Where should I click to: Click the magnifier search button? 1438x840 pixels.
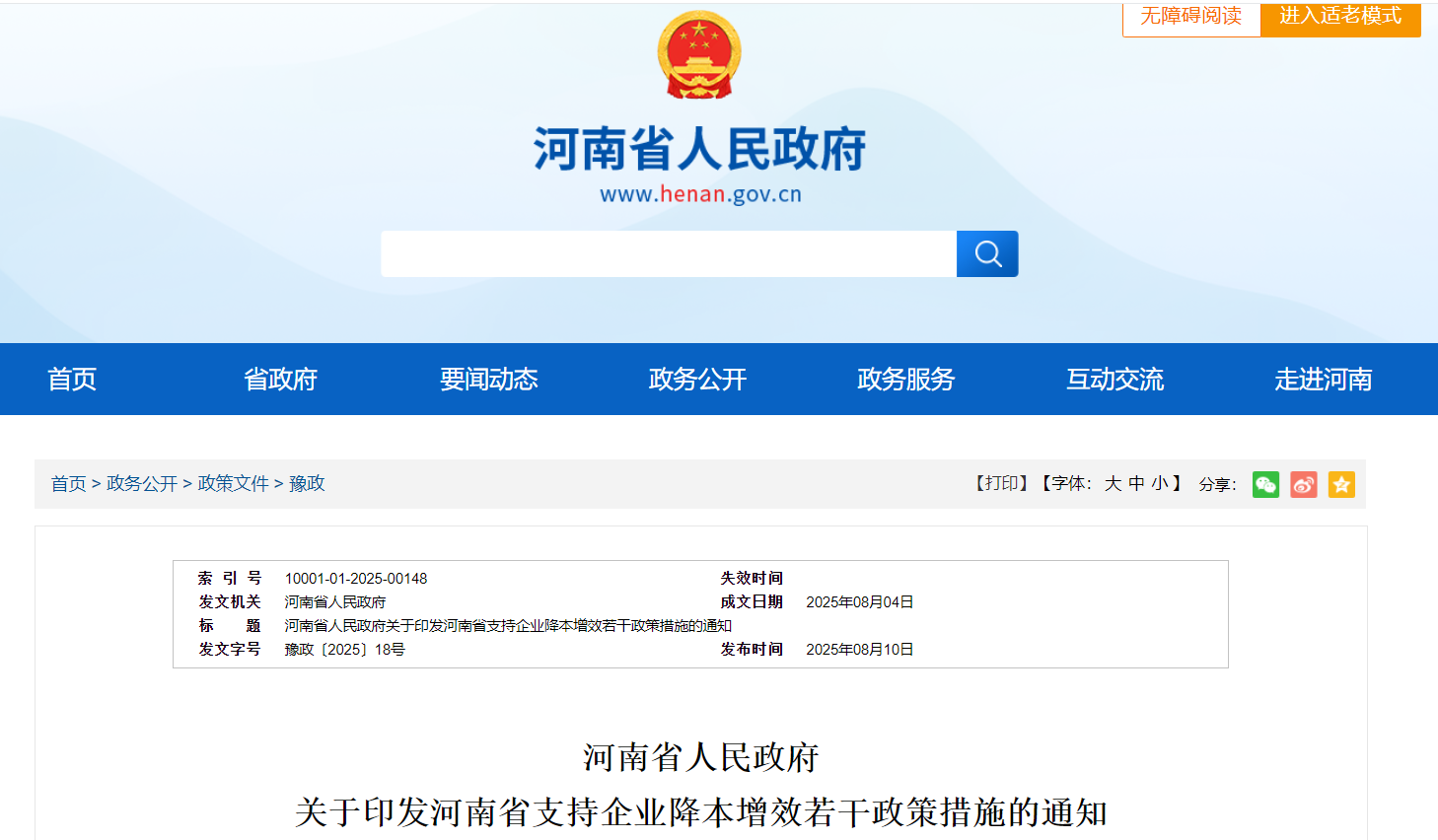(x=987, y=254)
